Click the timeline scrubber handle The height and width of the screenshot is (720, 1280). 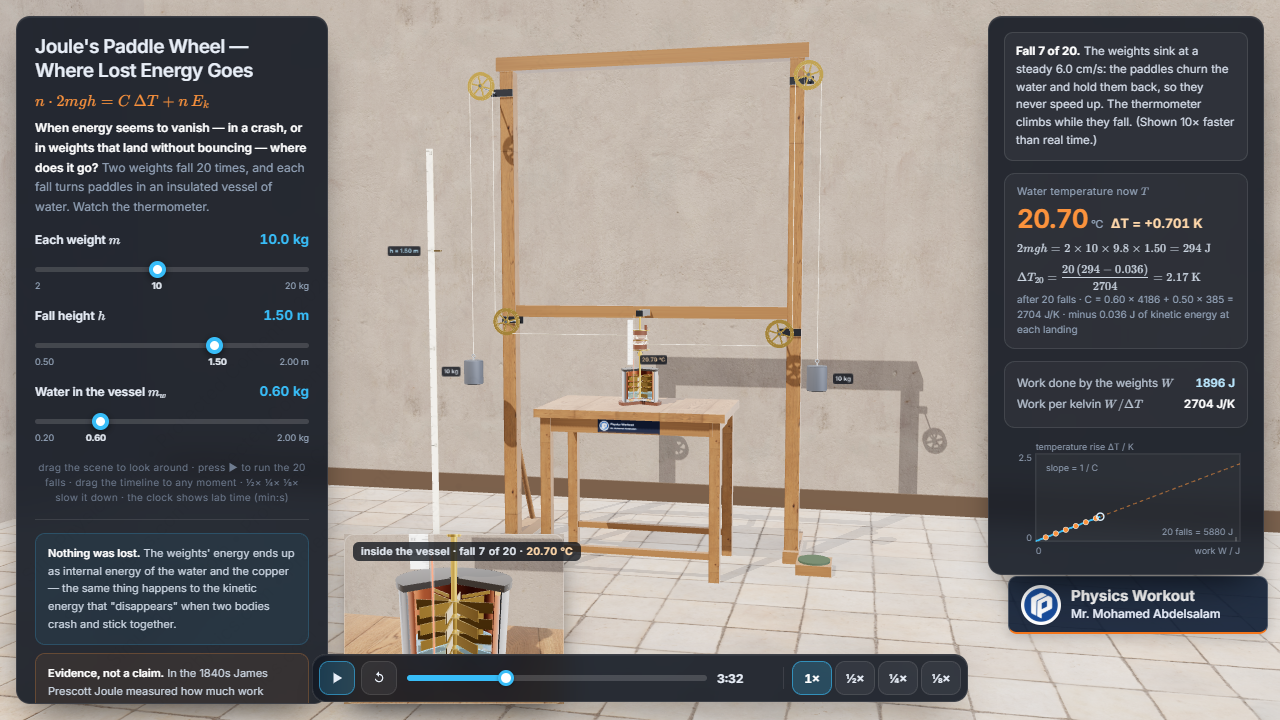pos(506,678)
